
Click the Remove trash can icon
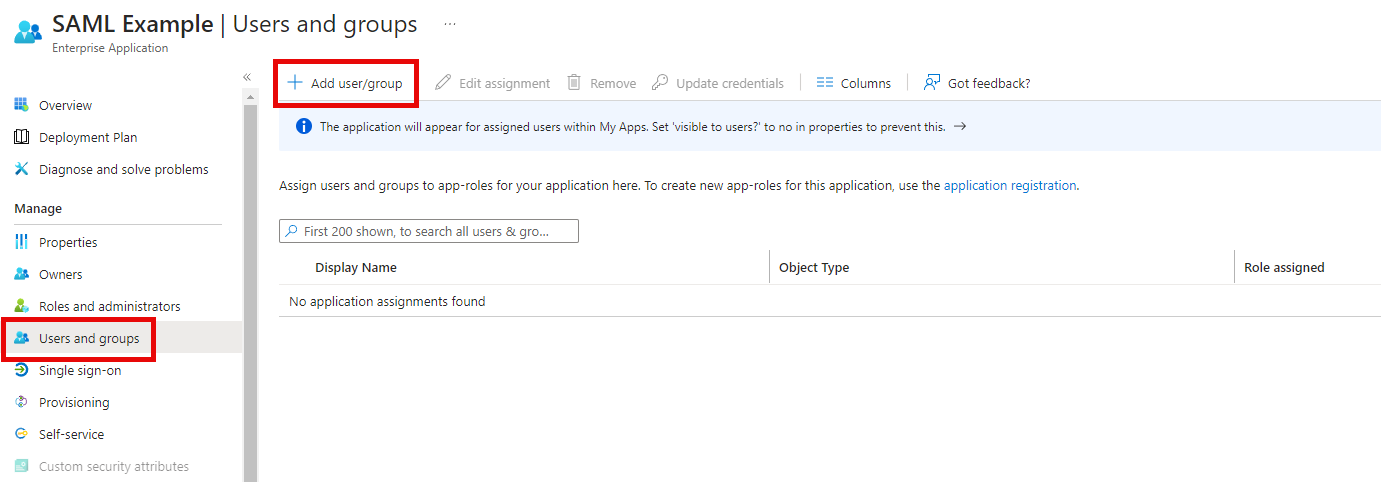574,83
